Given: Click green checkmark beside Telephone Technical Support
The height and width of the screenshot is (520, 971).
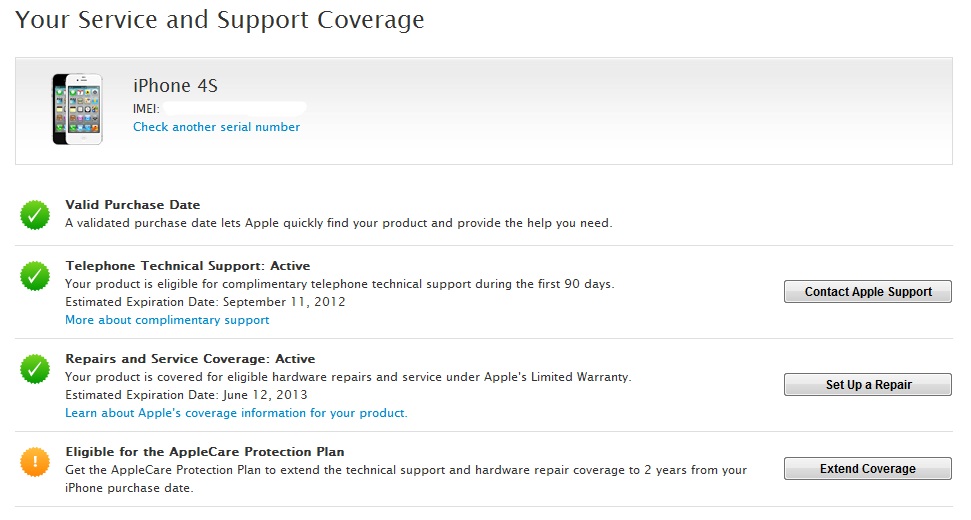Looking at the screenshot, I should (x=35, y=276).
